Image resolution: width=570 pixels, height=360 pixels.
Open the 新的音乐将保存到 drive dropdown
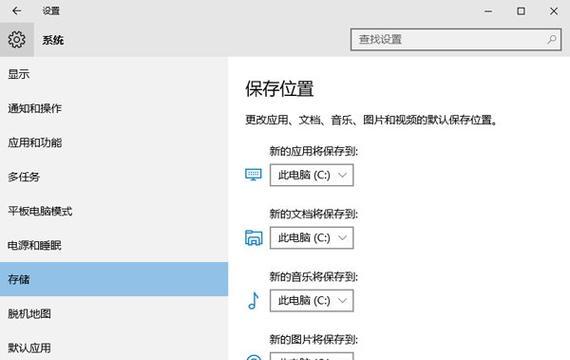tap(312, 301)
